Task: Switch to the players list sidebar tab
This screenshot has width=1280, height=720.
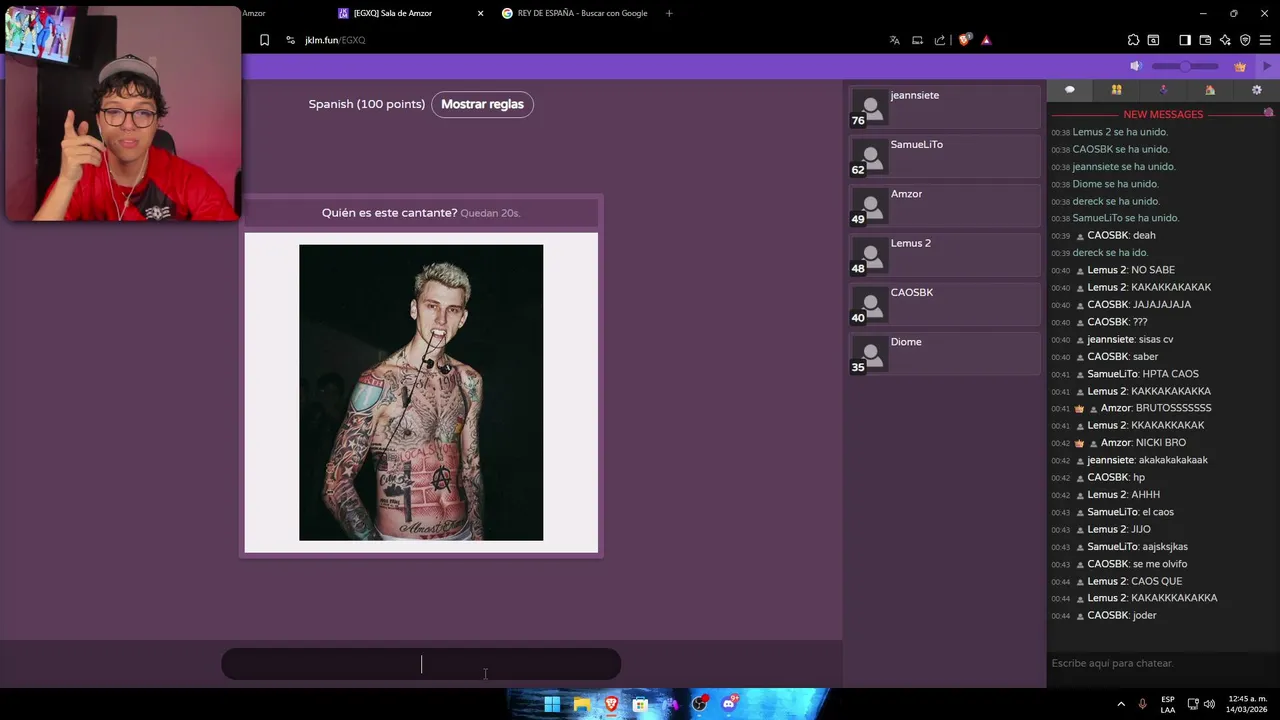Action: (1116, 90)
